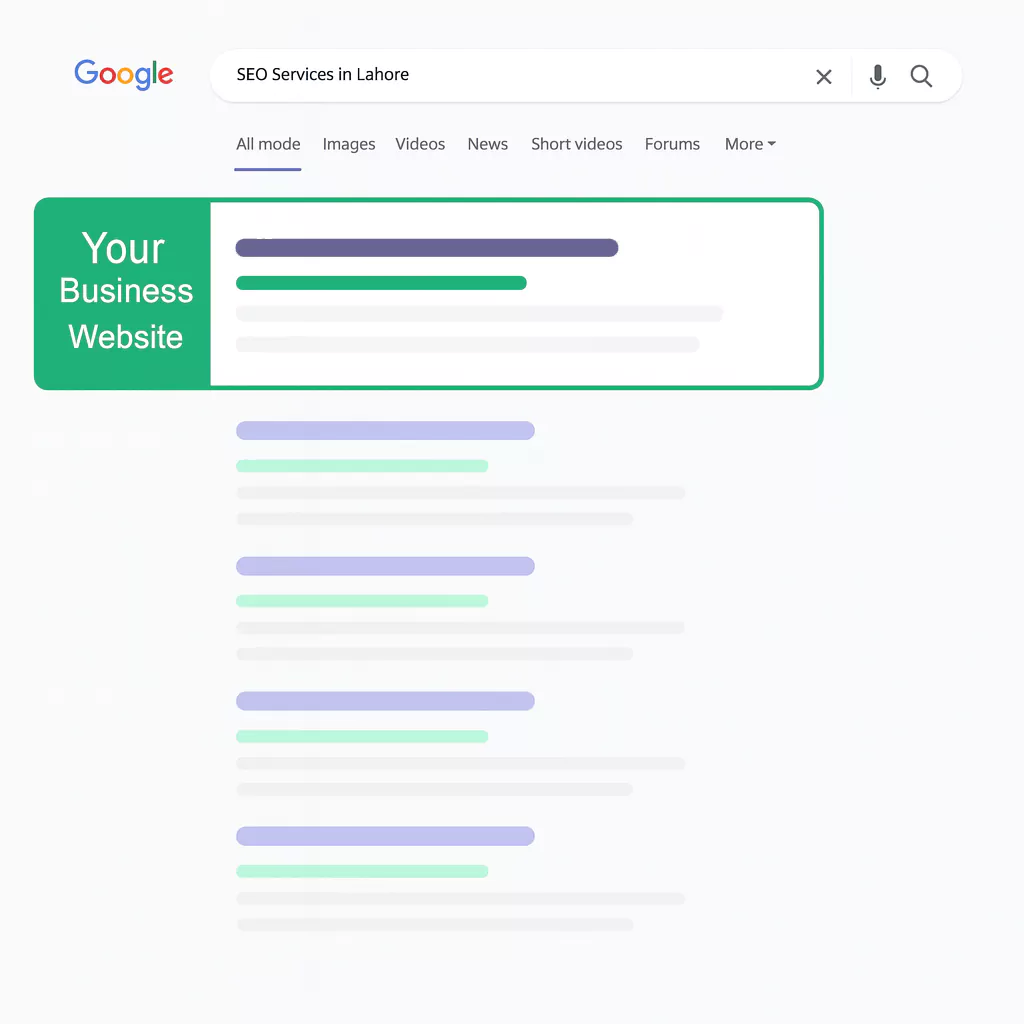
Task: Start voice search with the microphone icon
Action: point(877,77)
